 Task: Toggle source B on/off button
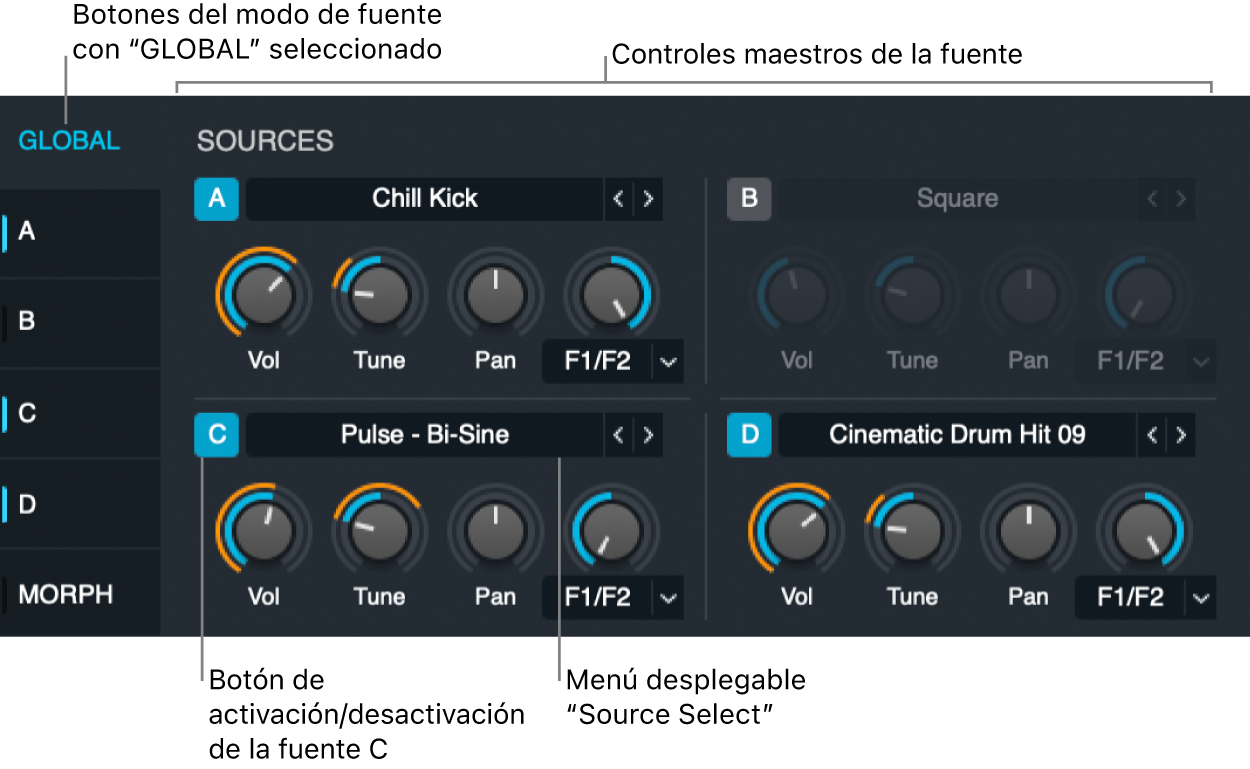point(749,199)
